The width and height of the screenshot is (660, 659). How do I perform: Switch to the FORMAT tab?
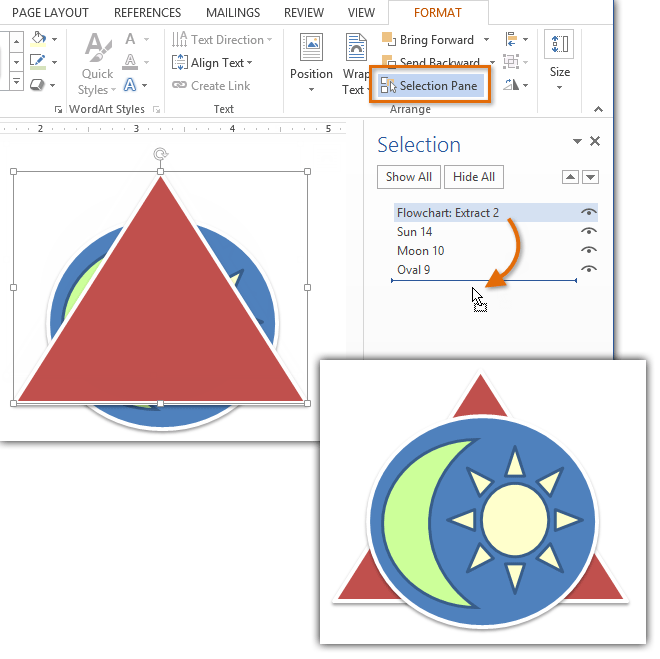click(438, 13)
